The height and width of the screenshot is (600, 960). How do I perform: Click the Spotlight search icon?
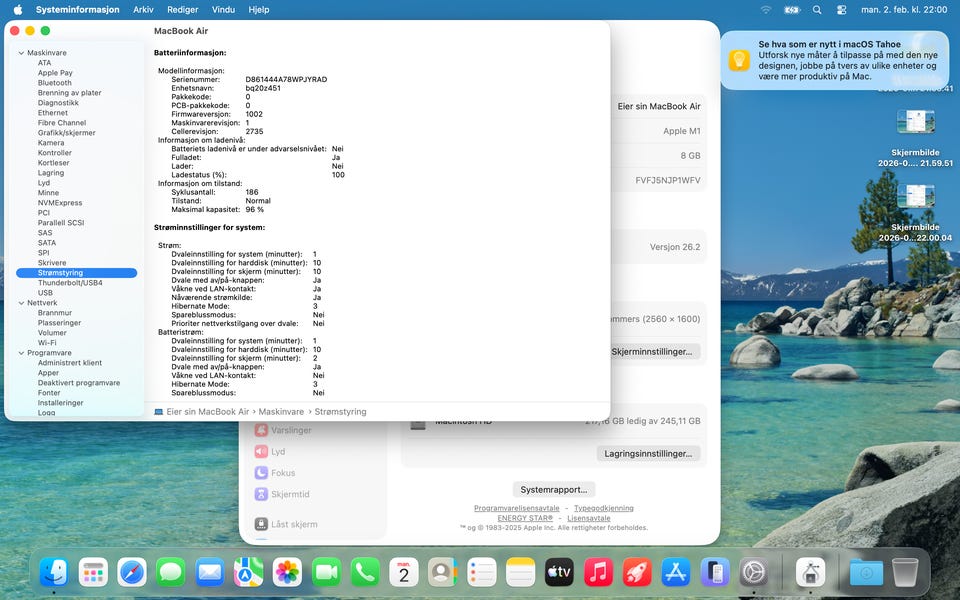point(817,10)
